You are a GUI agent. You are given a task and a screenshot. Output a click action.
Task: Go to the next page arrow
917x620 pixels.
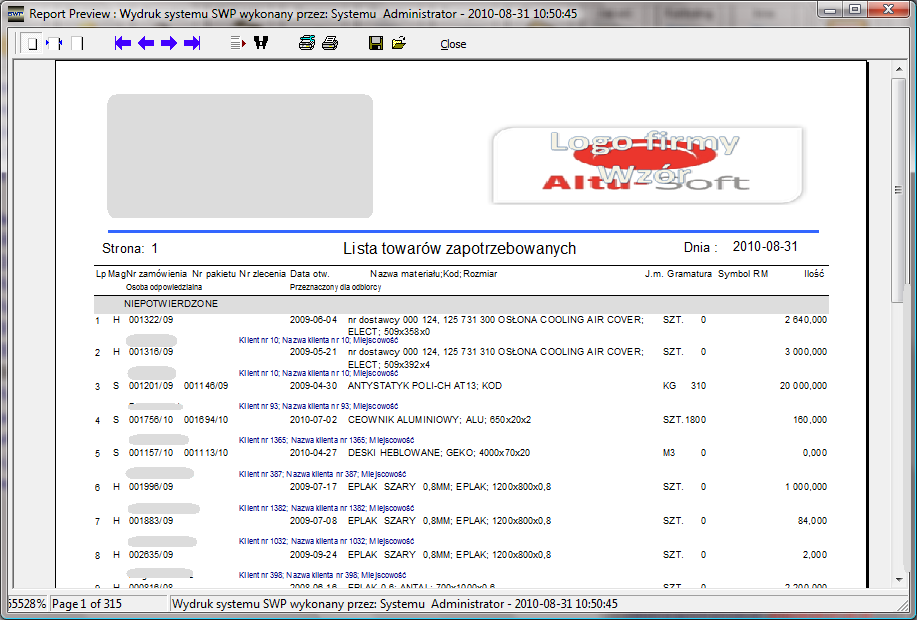click(x=169, y=44)
